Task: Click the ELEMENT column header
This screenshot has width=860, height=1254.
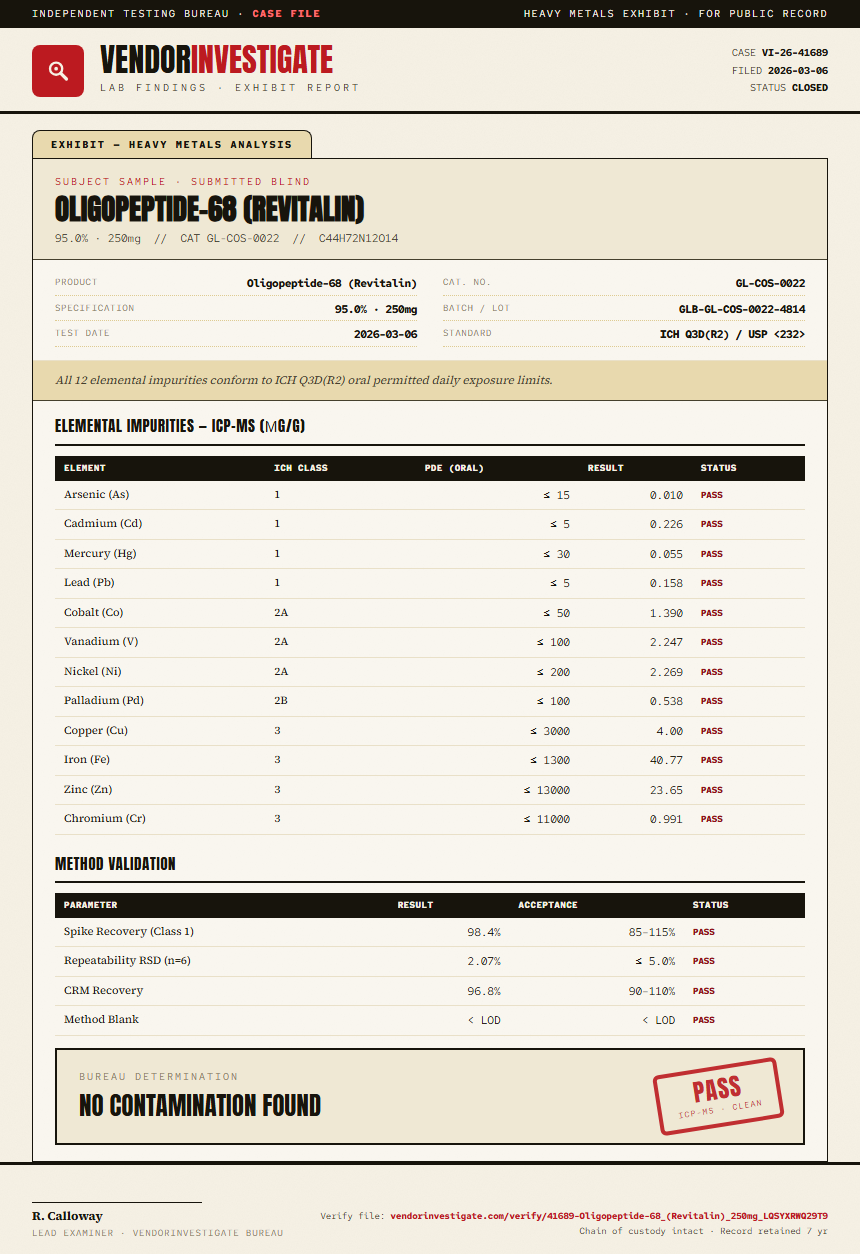Action: pos(85,468)
